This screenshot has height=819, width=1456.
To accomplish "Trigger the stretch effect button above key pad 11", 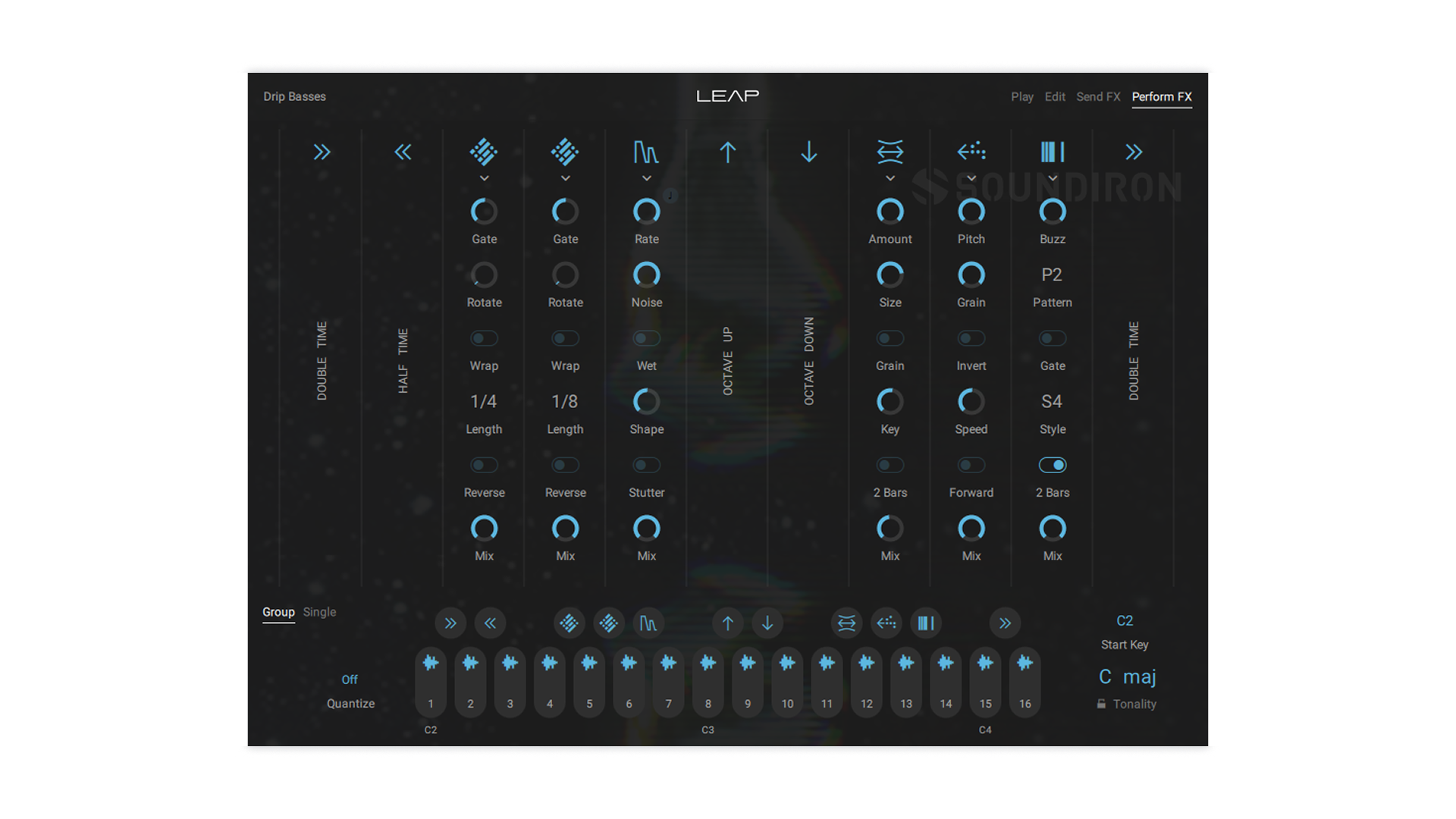I will (847, 623).
